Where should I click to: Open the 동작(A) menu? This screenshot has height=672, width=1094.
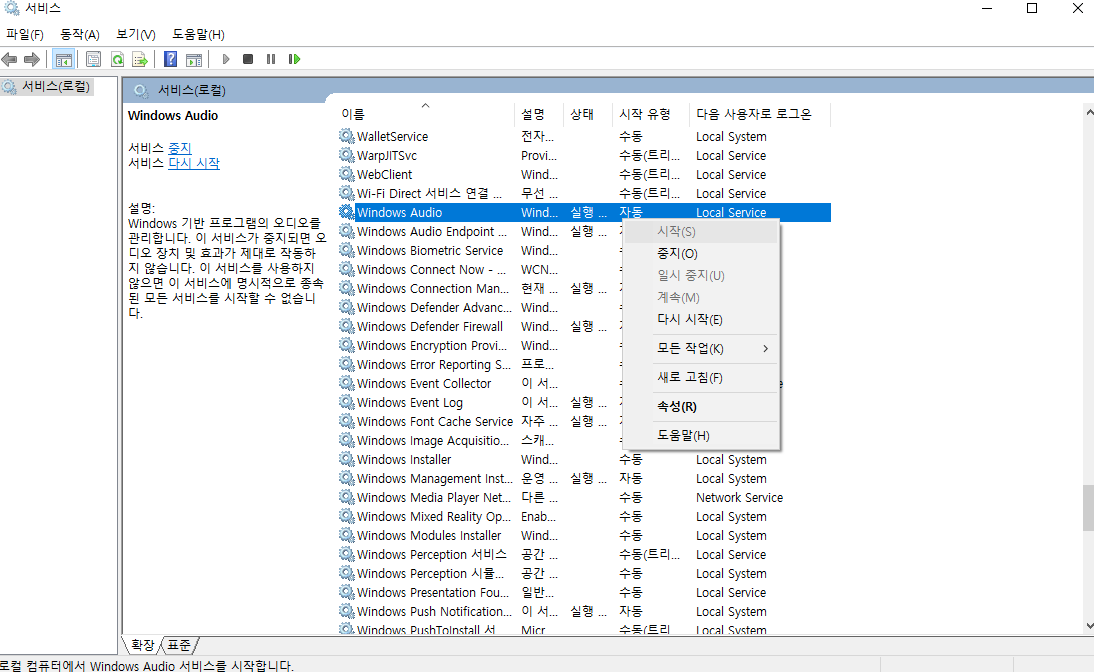click(x=79, y=33)
